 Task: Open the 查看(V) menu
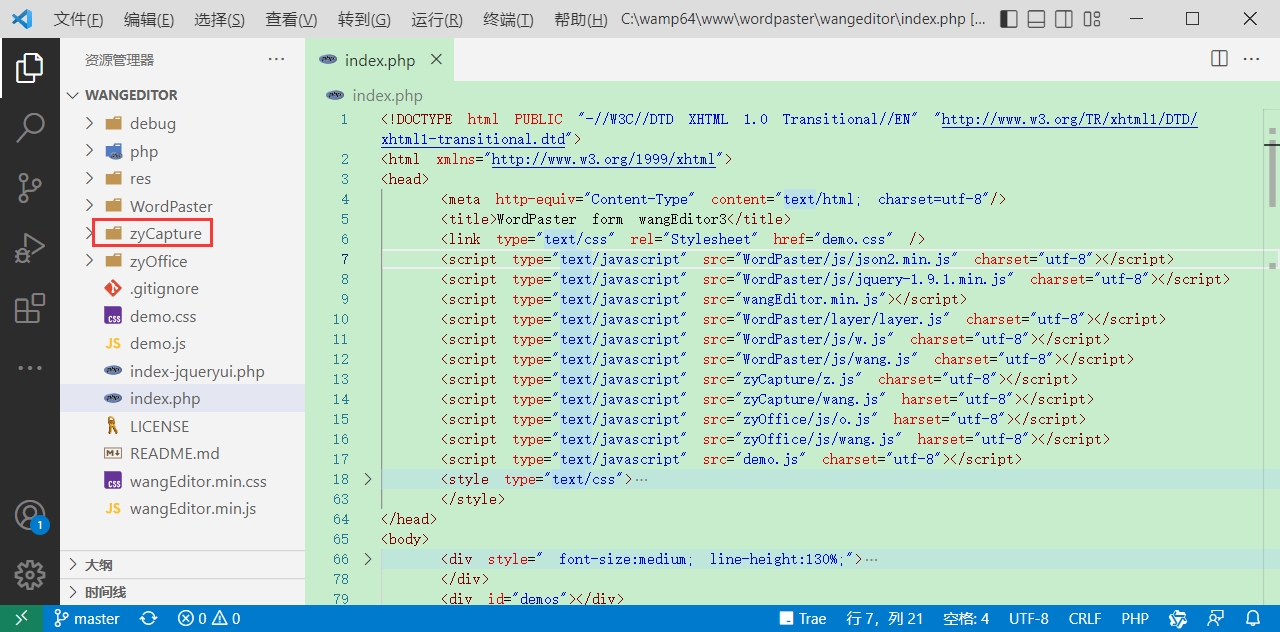tap(291, 20)
